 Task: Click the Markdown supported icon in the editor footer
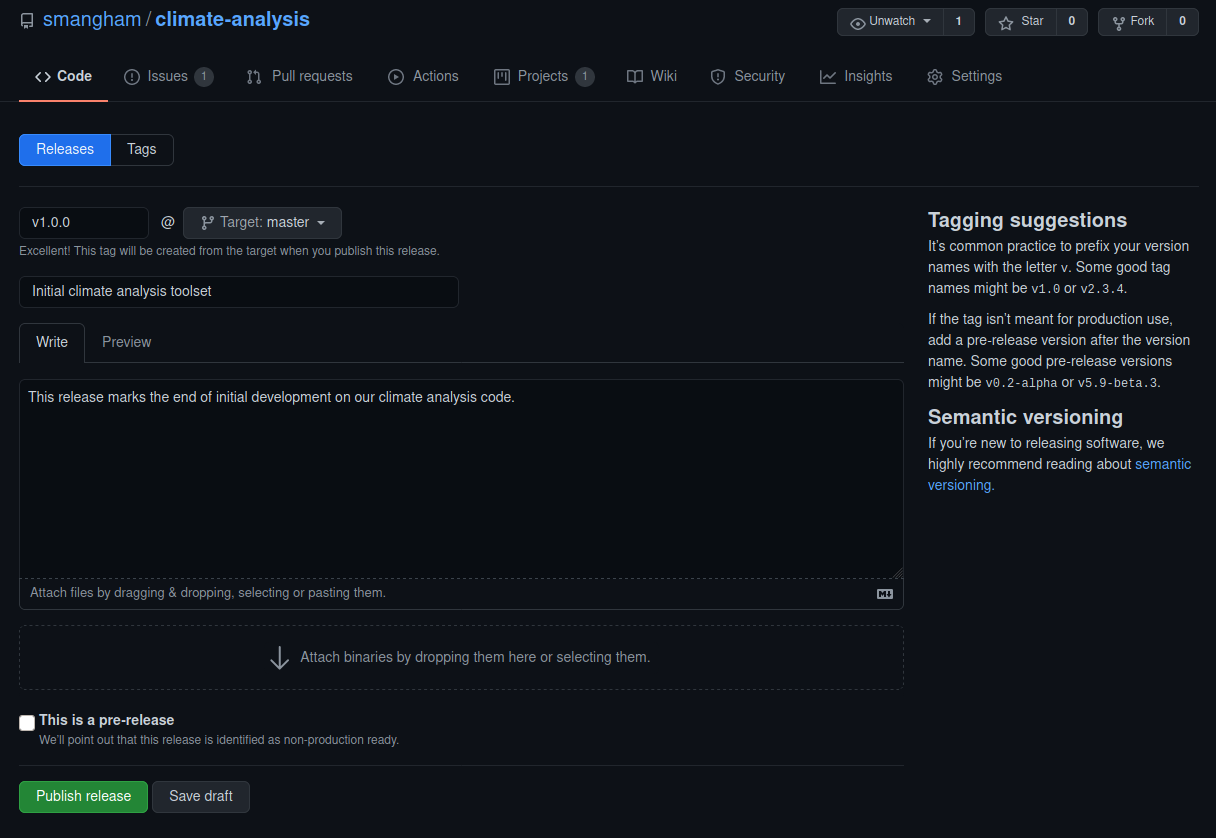(x=885, y=594)
